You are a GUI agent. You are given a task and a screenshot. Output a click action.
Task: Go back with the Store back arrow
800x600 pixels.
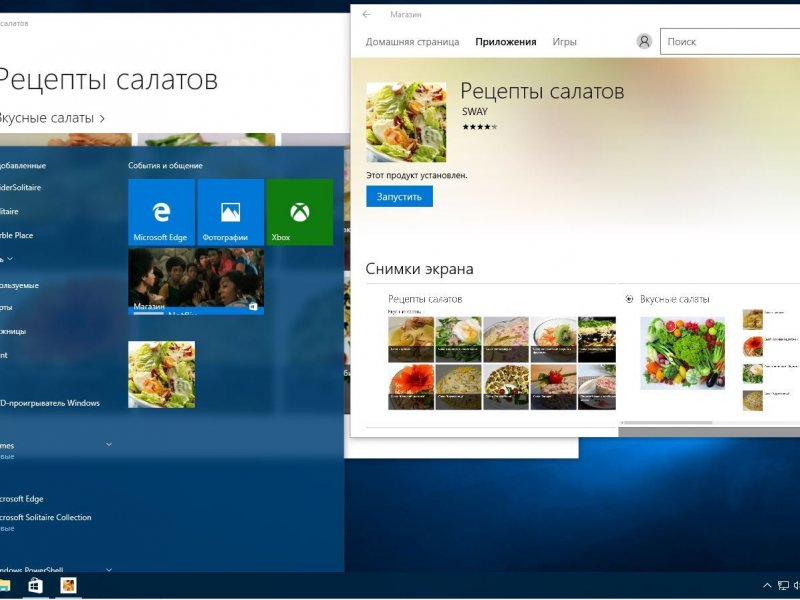(366, 14)
